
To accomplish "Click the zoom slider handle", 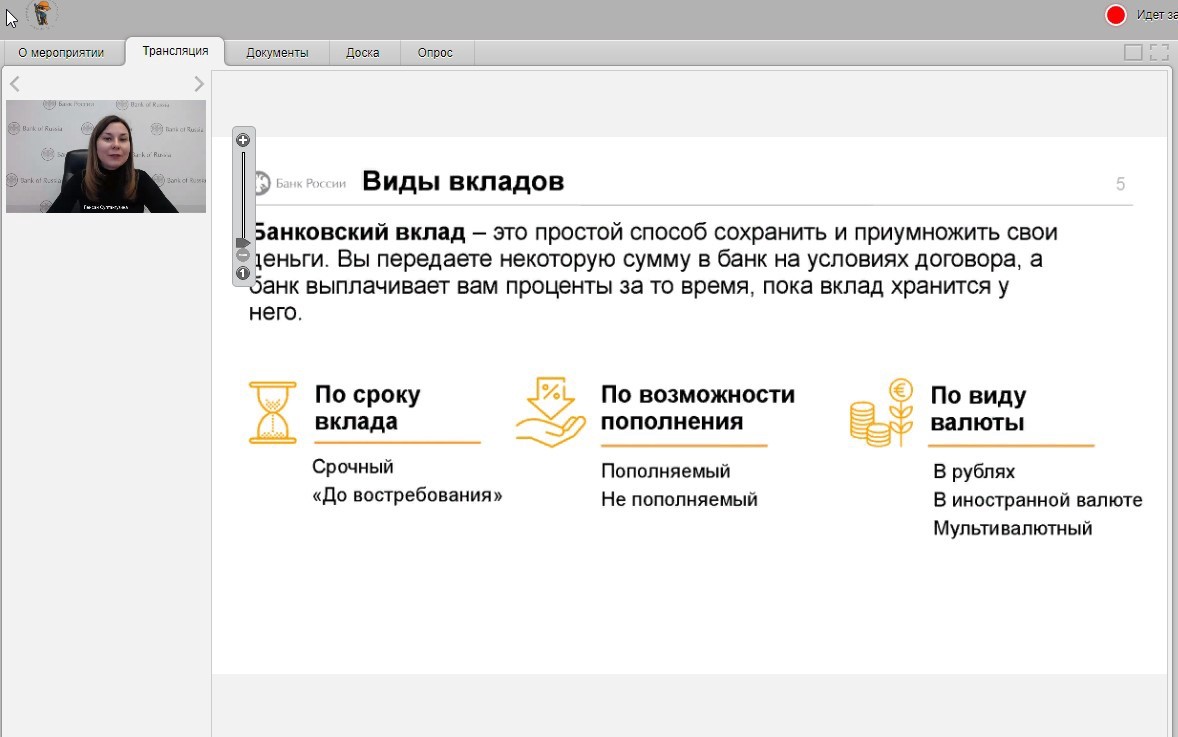I will 243,242.
